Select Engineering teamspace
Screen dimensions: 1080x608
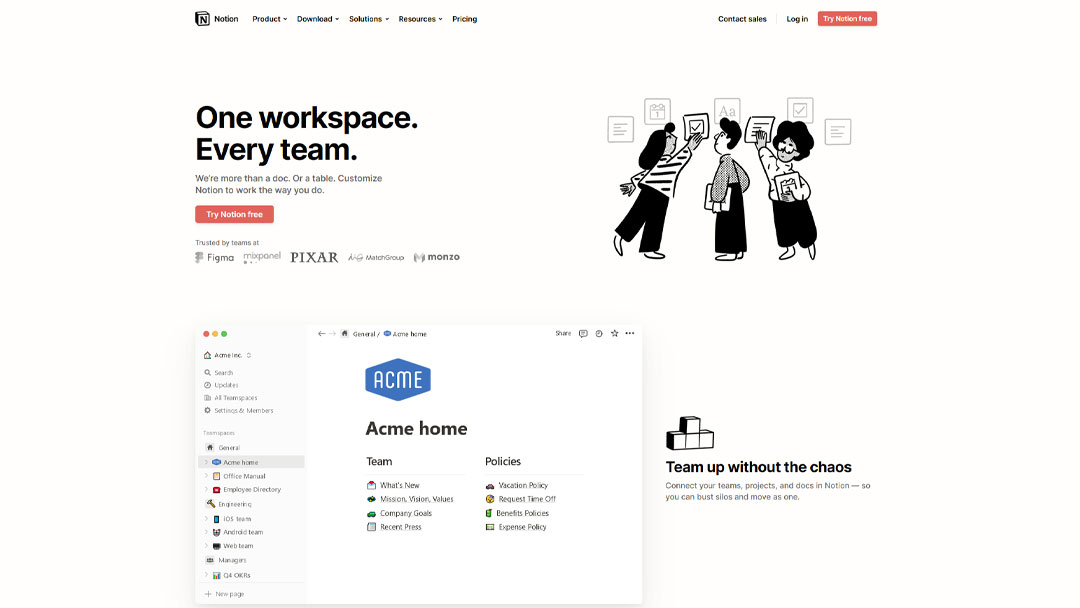(x=229, y=504)
